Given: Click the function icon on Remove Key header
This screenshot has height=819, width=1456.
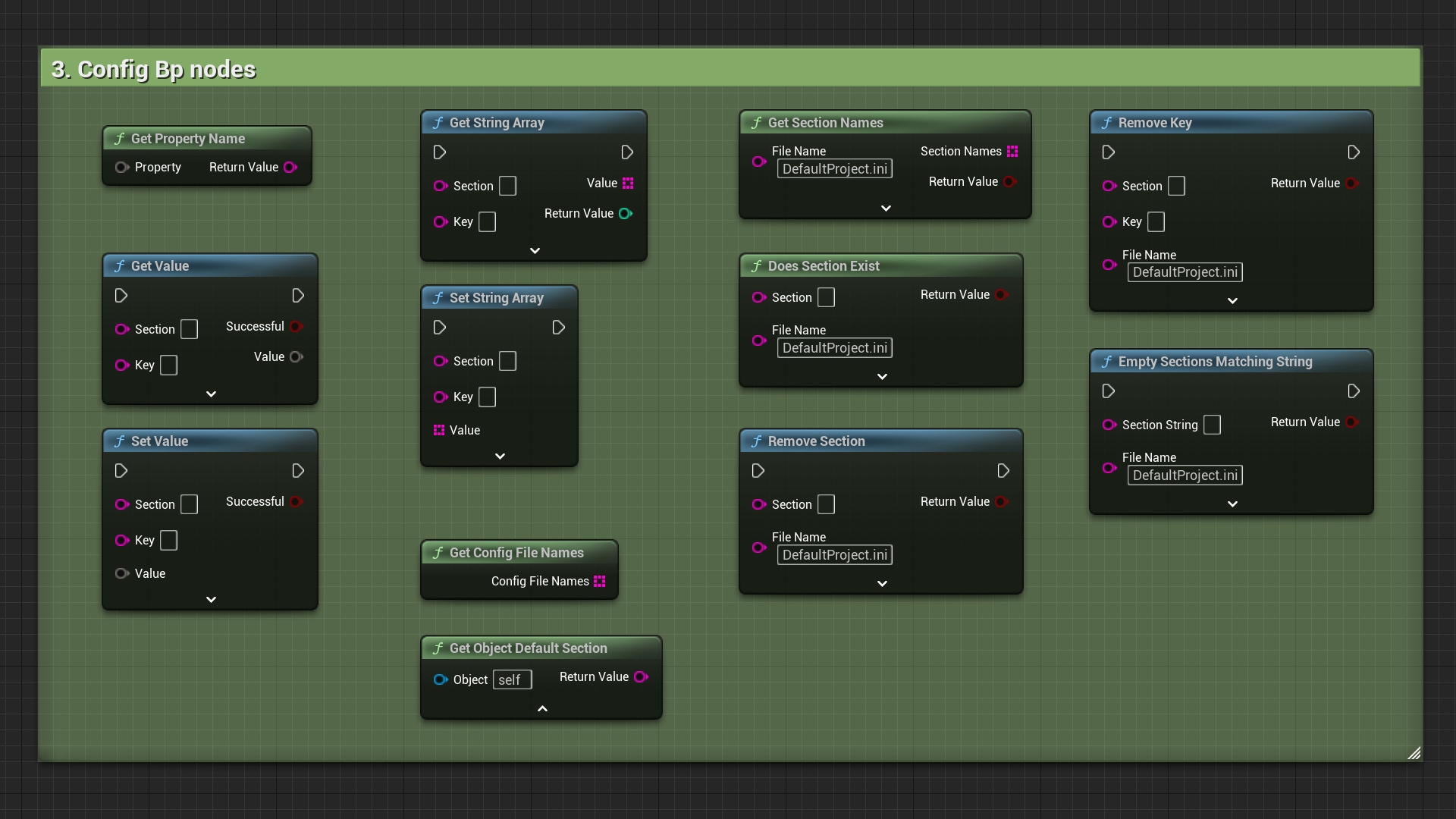Looking at the screenshot, I should pos(1106,122).
